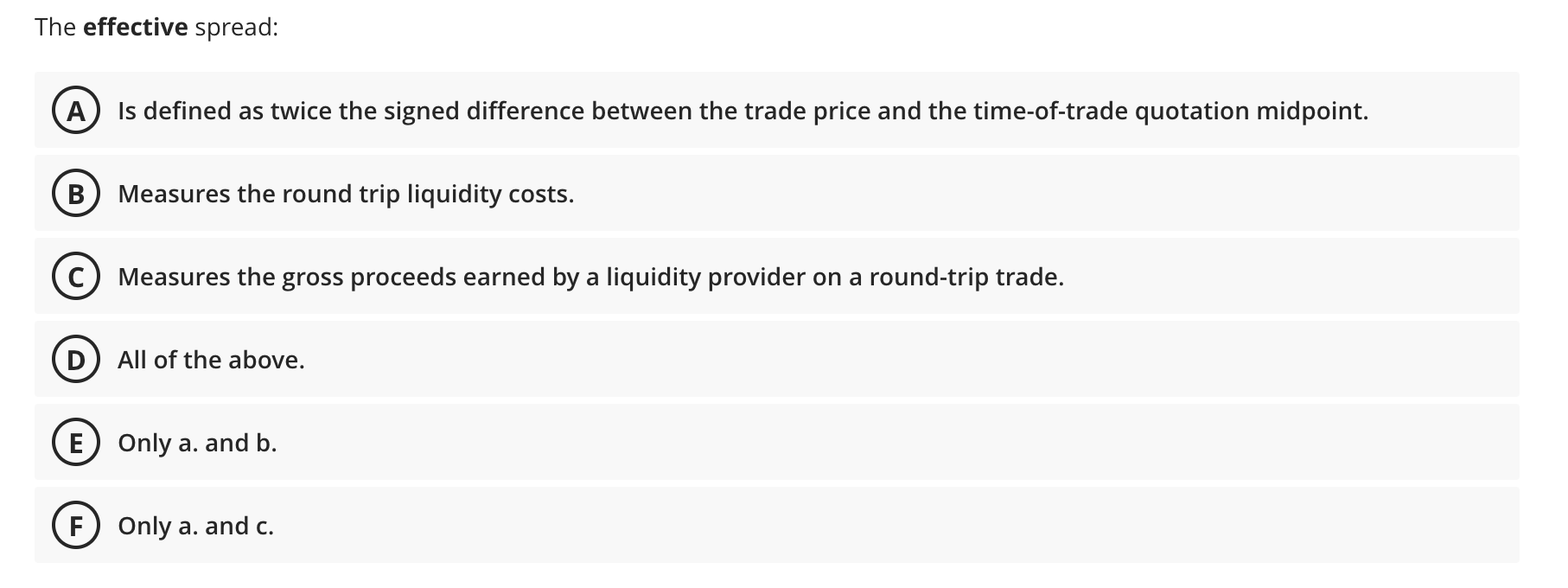
Task: Select the 'Measures the round trip liquidity costs' row
Action: (x=346, y=194)
